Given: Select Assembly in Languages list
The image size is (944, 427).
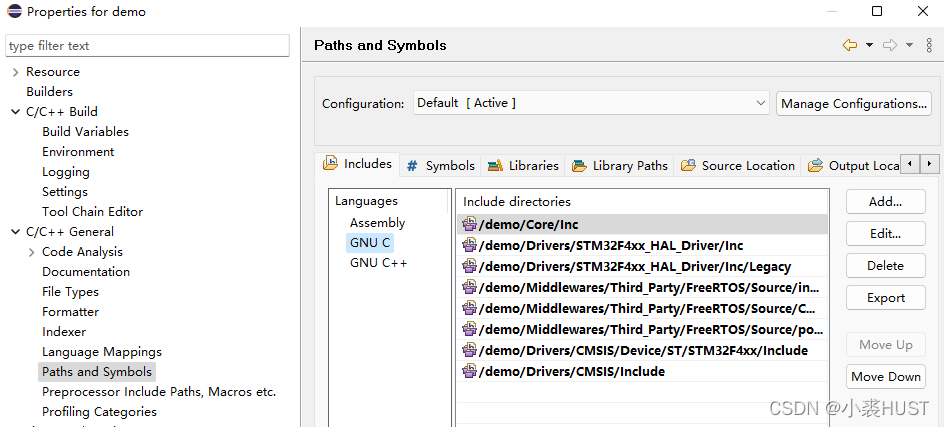Looking at the screenshot, I should tap(377, 223).
